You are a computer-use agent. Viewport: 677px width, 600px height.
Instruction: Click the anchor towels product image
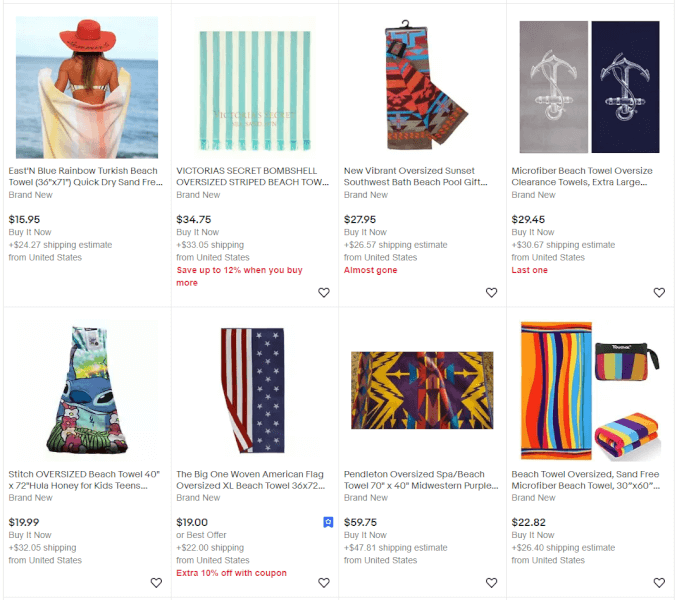click(589, 87)
